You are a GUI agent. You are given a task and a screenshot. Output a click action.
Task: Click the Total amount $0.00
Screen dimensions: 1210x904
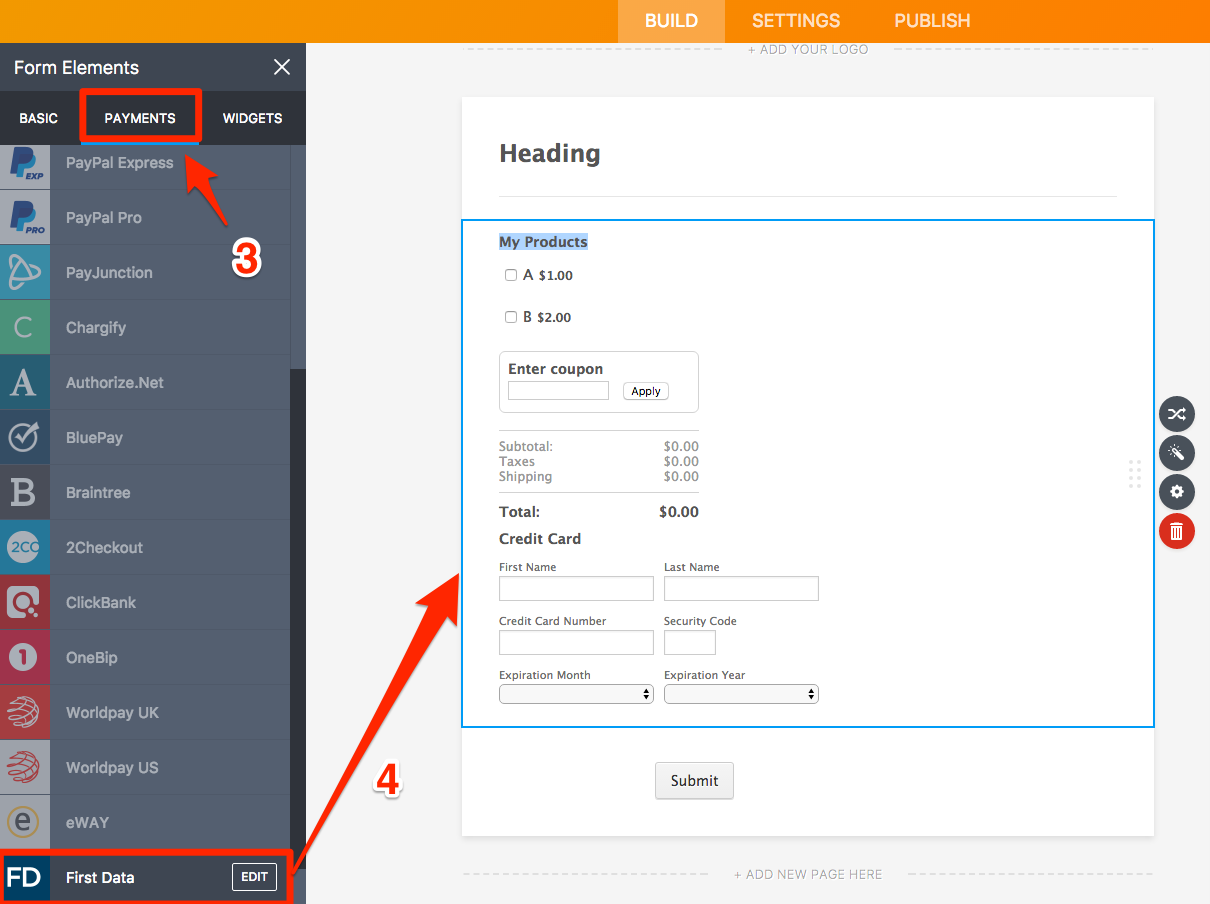point(679,512)
